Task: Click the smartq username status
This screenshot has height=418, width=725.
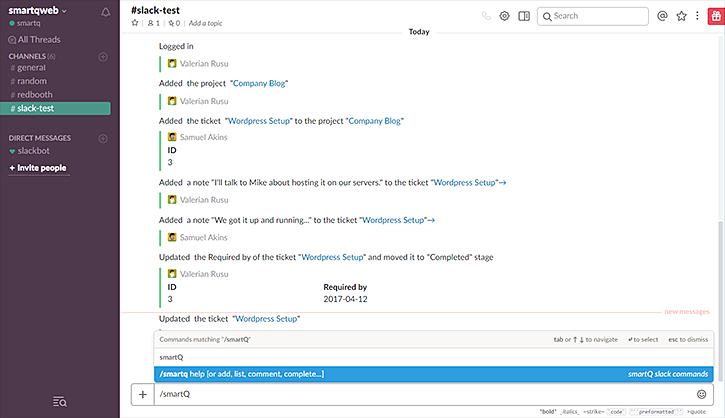Action: (25, 23)
